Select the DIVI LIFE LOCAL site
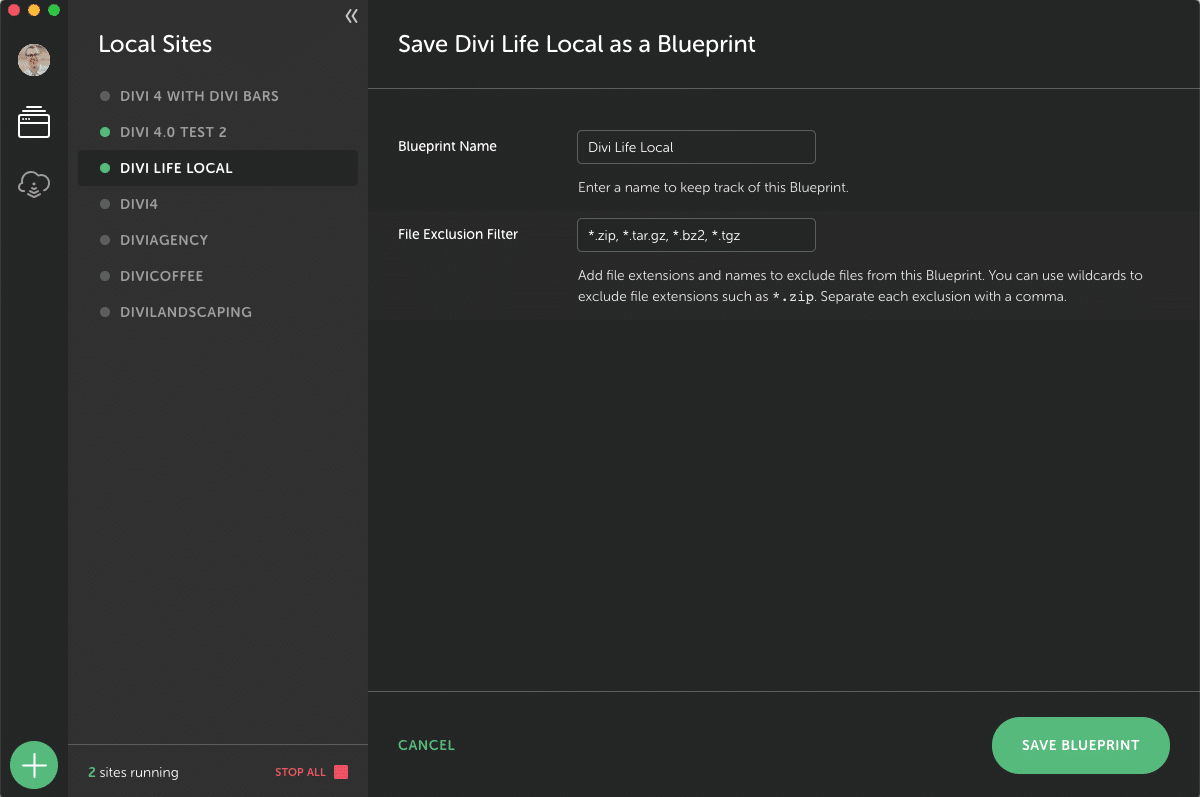The image size is (1200, 797). point(176,168)
